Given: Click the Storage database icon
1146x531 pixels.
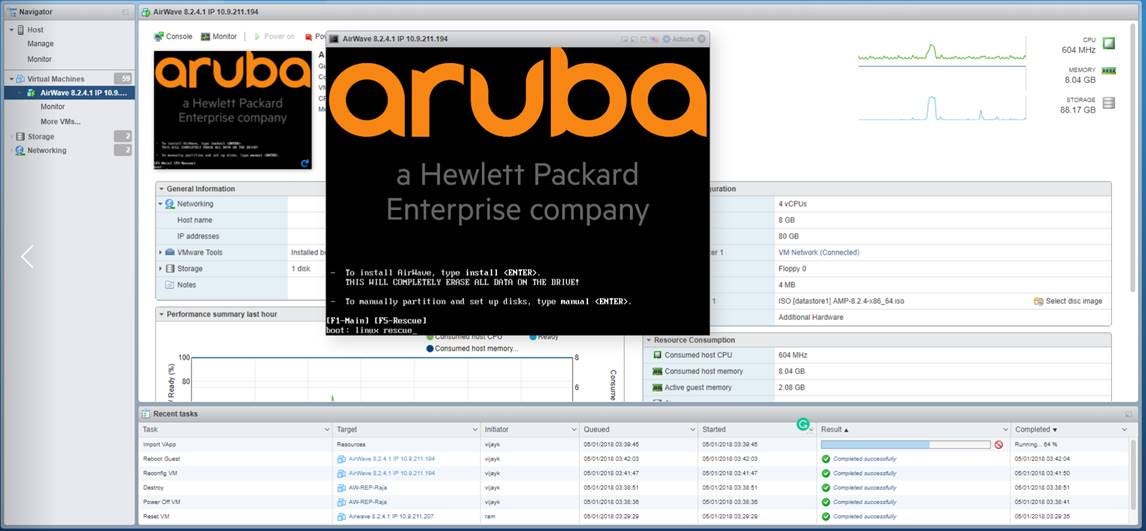Looking at the screenshot, I should pos(20,137).
